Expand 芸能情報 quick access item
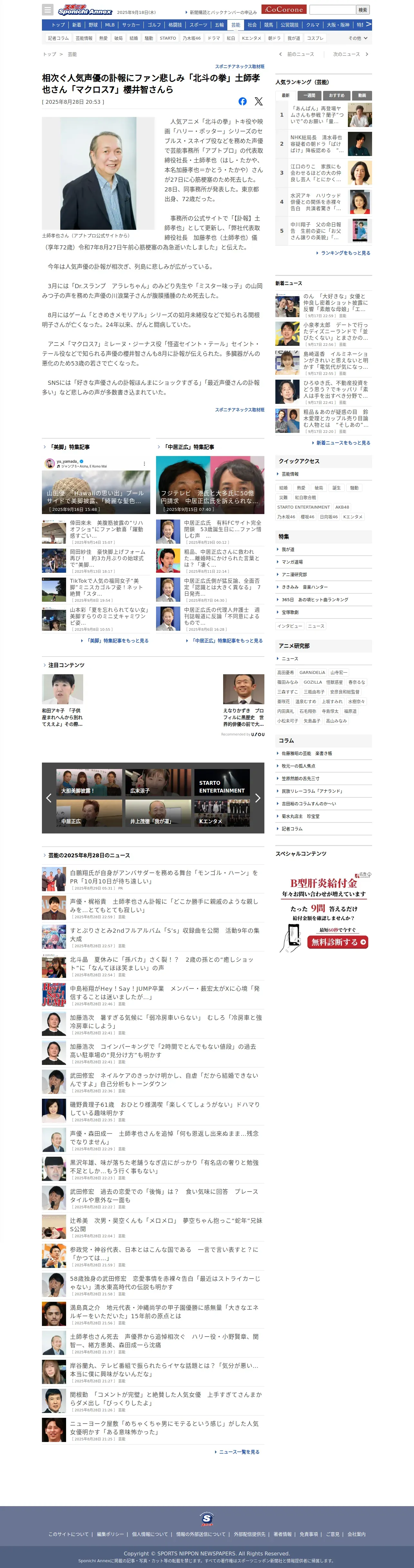The width and height of the screenshot is (414, 1568). point(324,473)
